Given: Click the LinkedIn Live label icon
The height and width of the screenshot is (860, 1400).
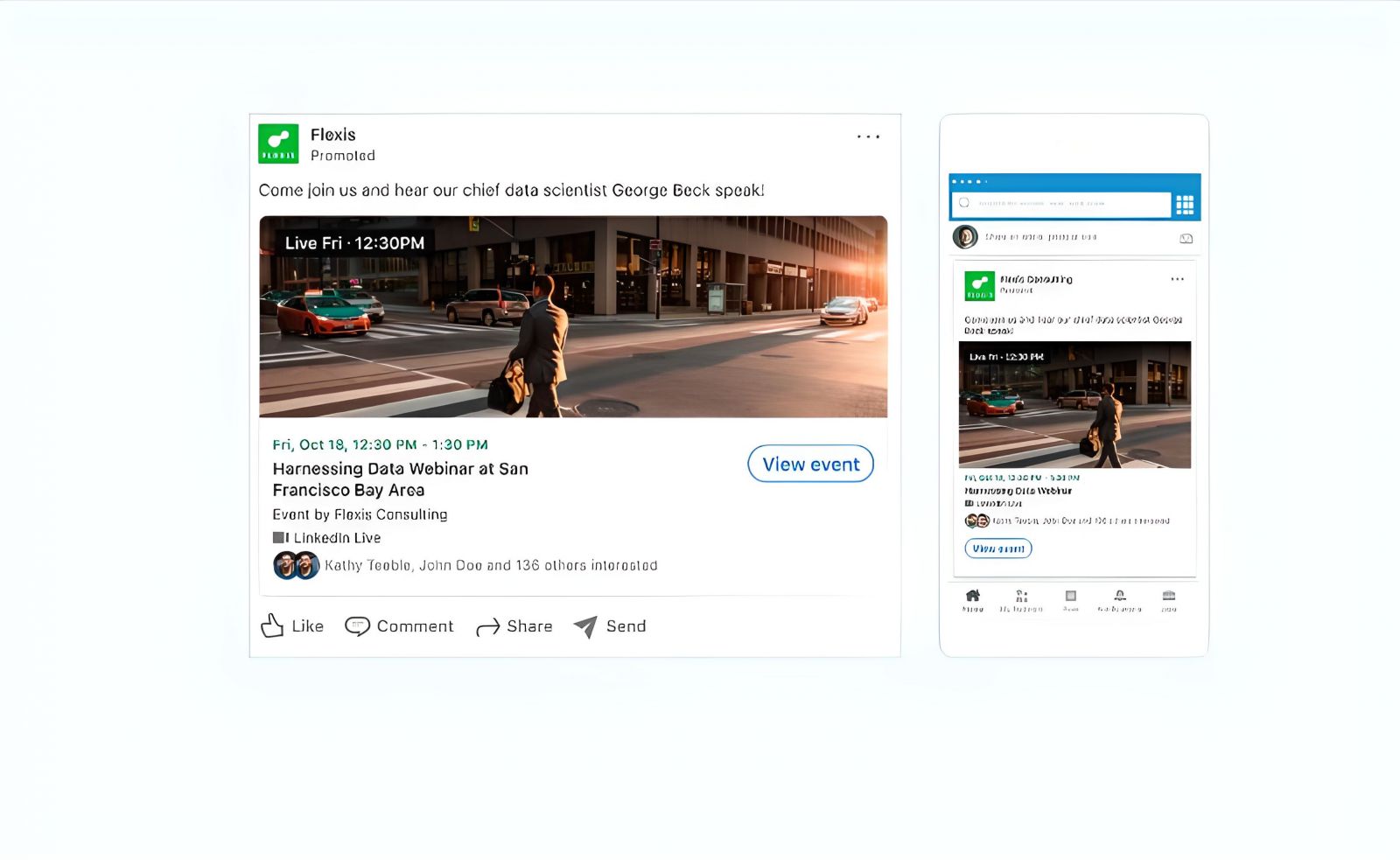Looking at the screenshot, I should pyautogui.click(x=280, y=537).
